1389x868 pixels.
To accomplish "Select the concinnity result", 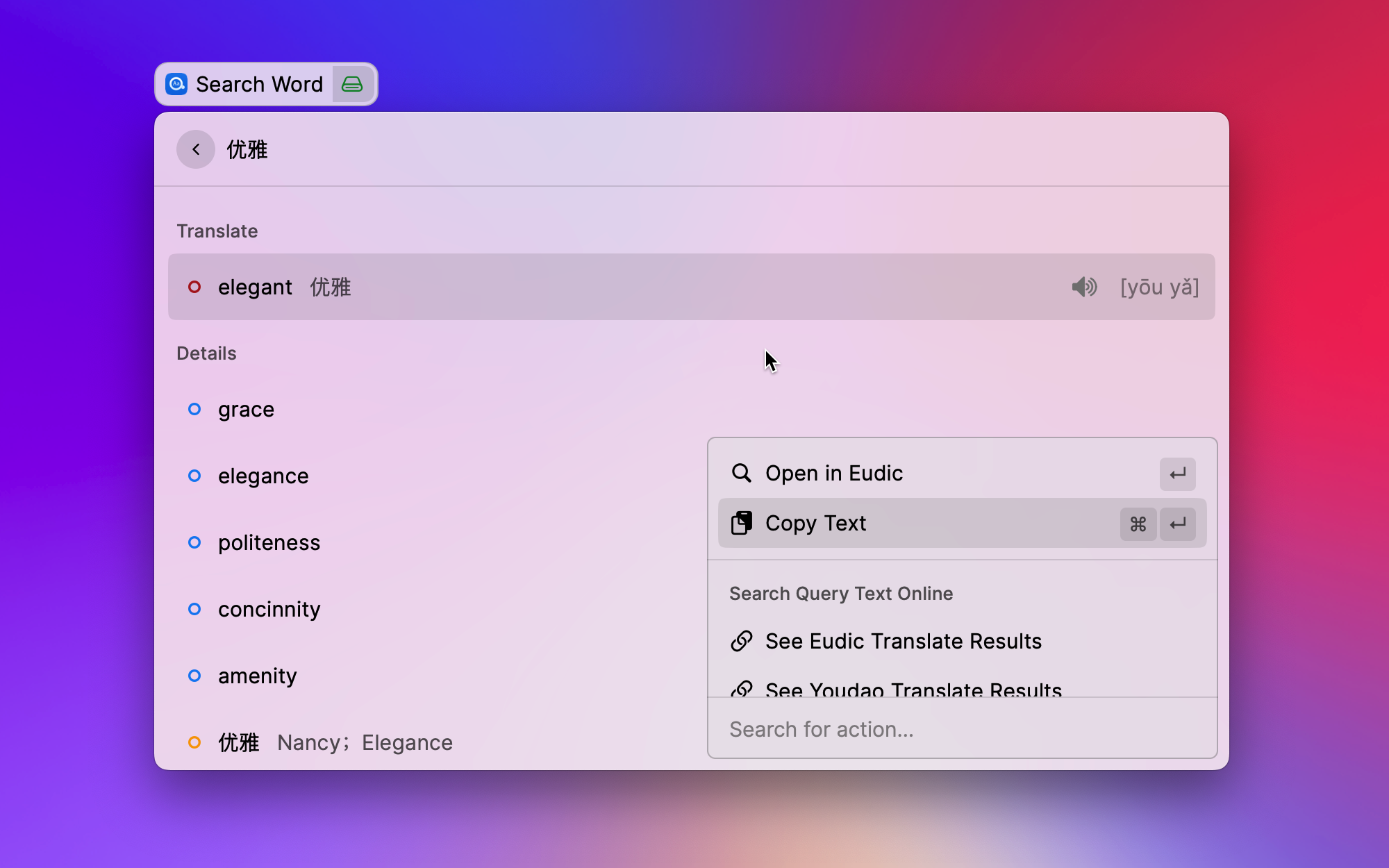I will (x=269, y=609).
